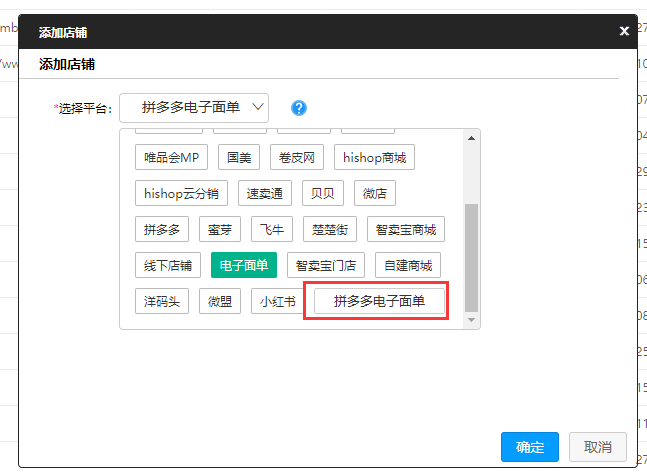Image resolution: width=647 pixels, height=475 pixels.
Task: Close the 添加店铺 dialog with the X
Action: [x=624, y=31]
